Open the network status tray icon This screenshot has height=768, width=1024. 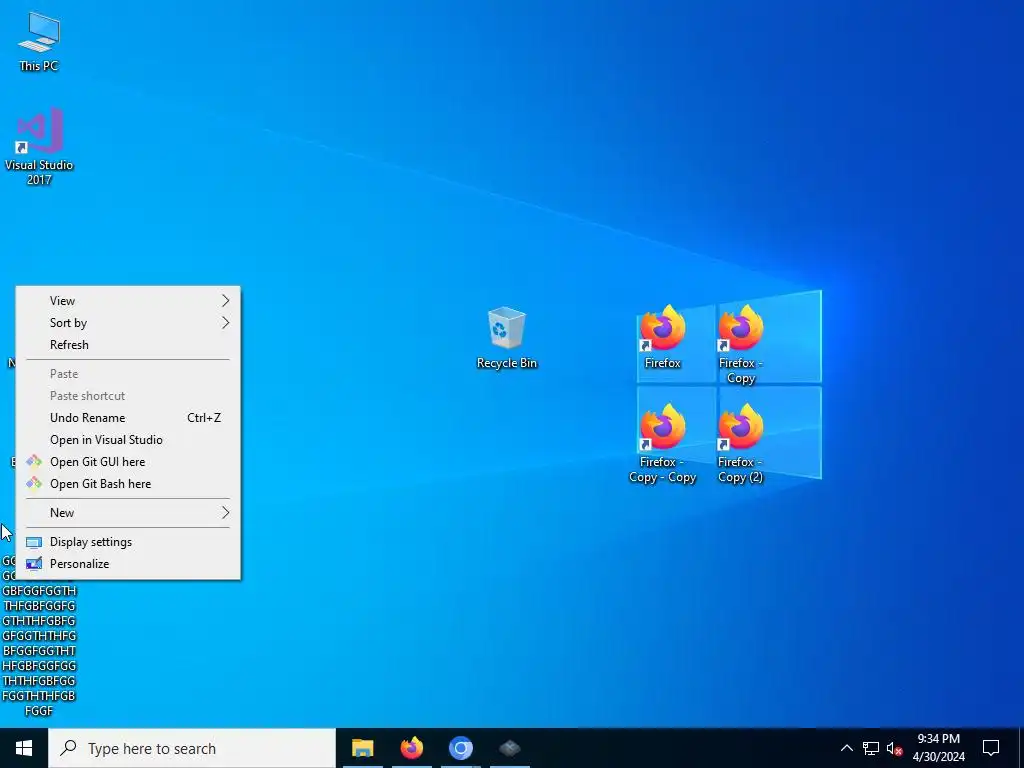[x=871, y=748]
